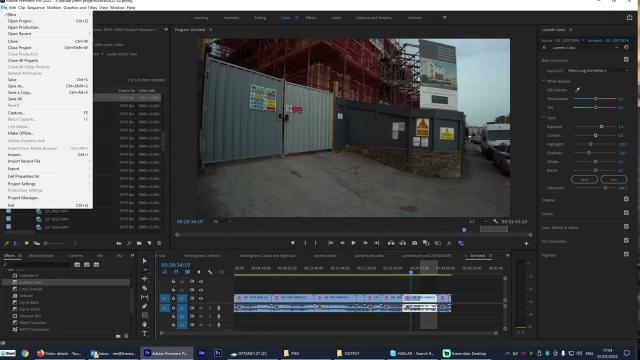
Task: Open the Input LUT dropdown
Action: pos(598,71)
